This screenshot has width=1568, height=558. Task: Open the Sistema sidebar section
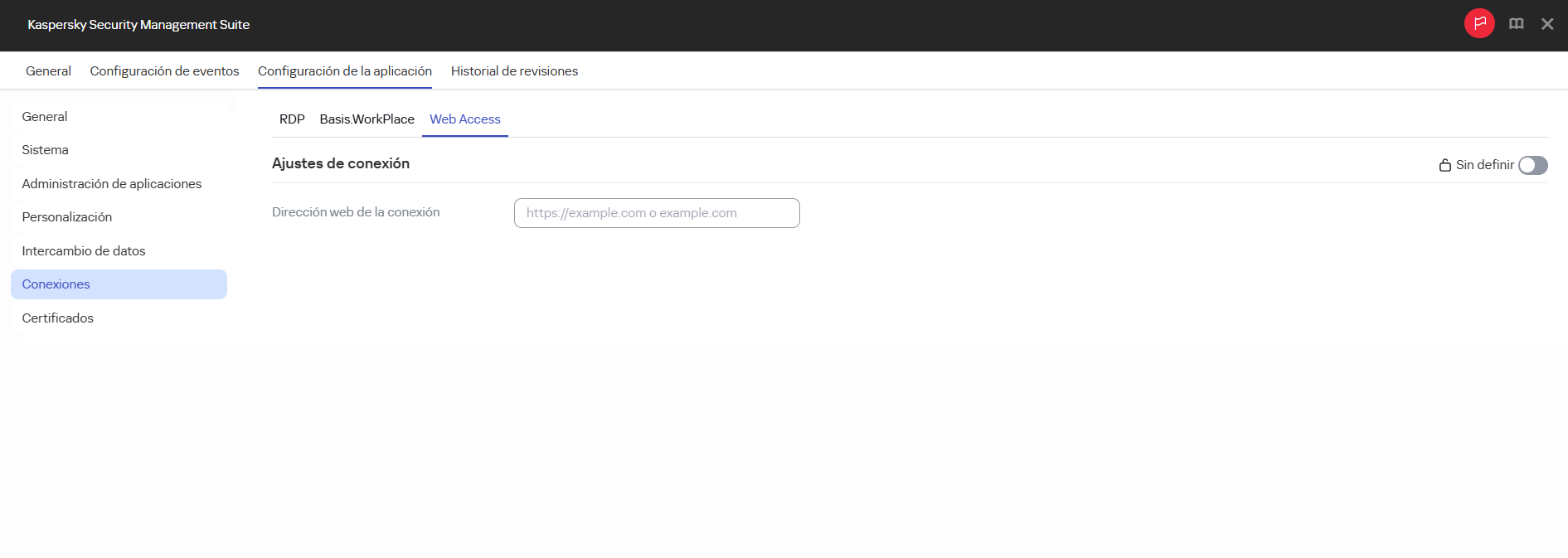click(119, 150)
